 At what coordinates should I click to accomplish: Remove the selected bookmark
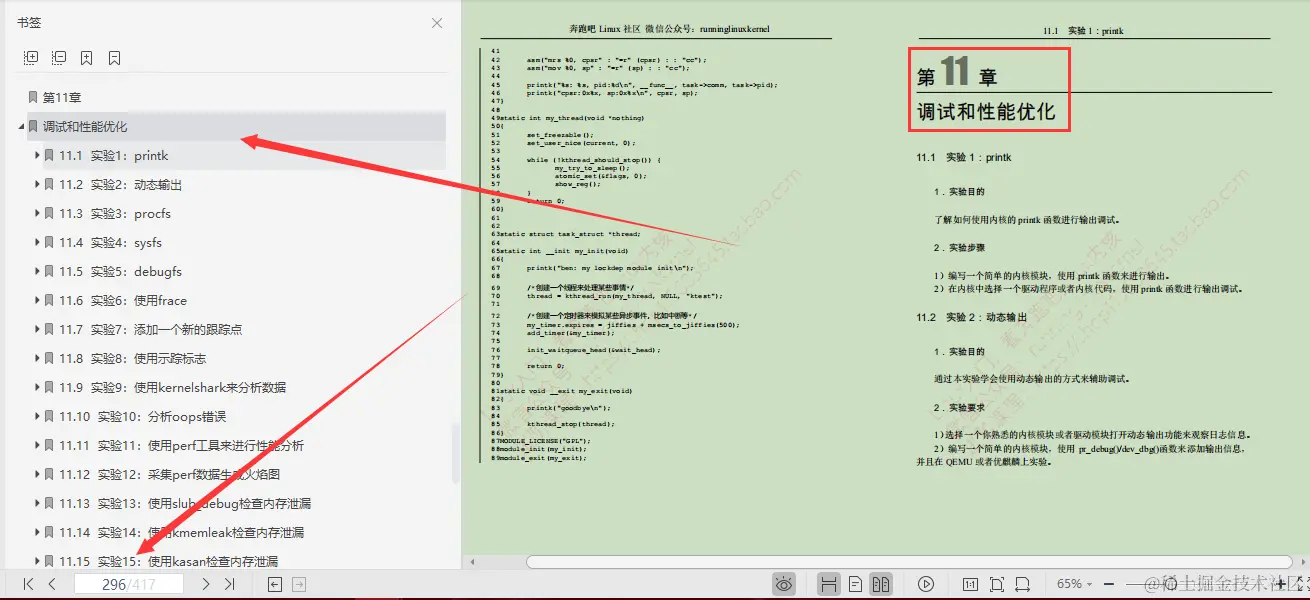click(114, 58)
